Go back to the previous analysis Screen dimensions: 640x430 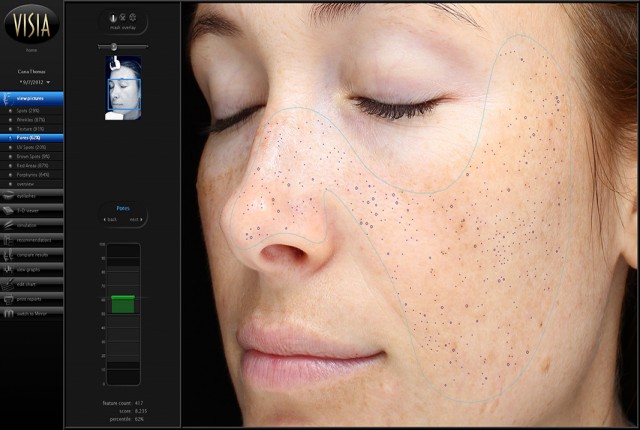click(111, 218)
